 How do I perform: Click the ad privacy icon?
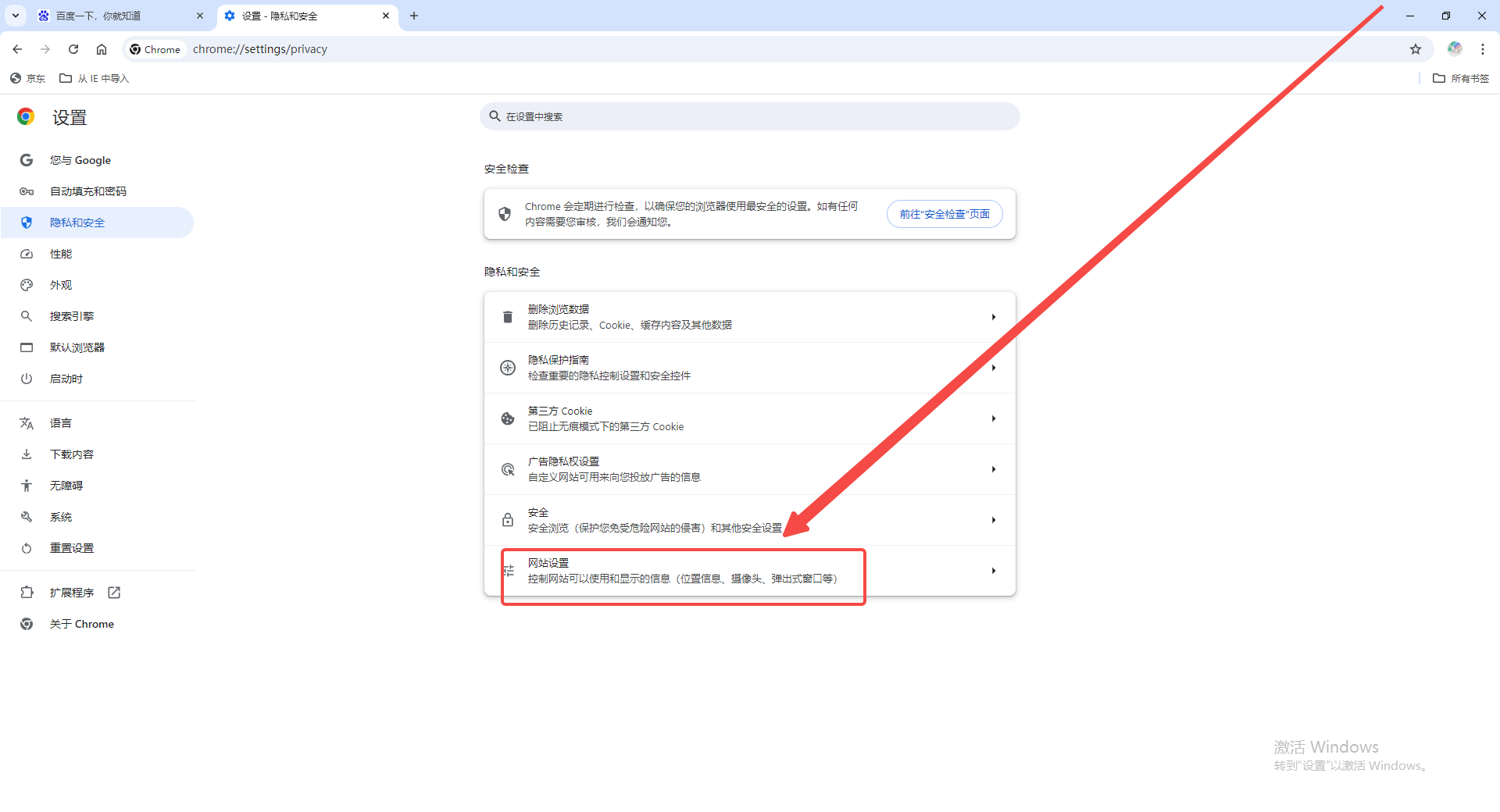[x=508, y=469]
